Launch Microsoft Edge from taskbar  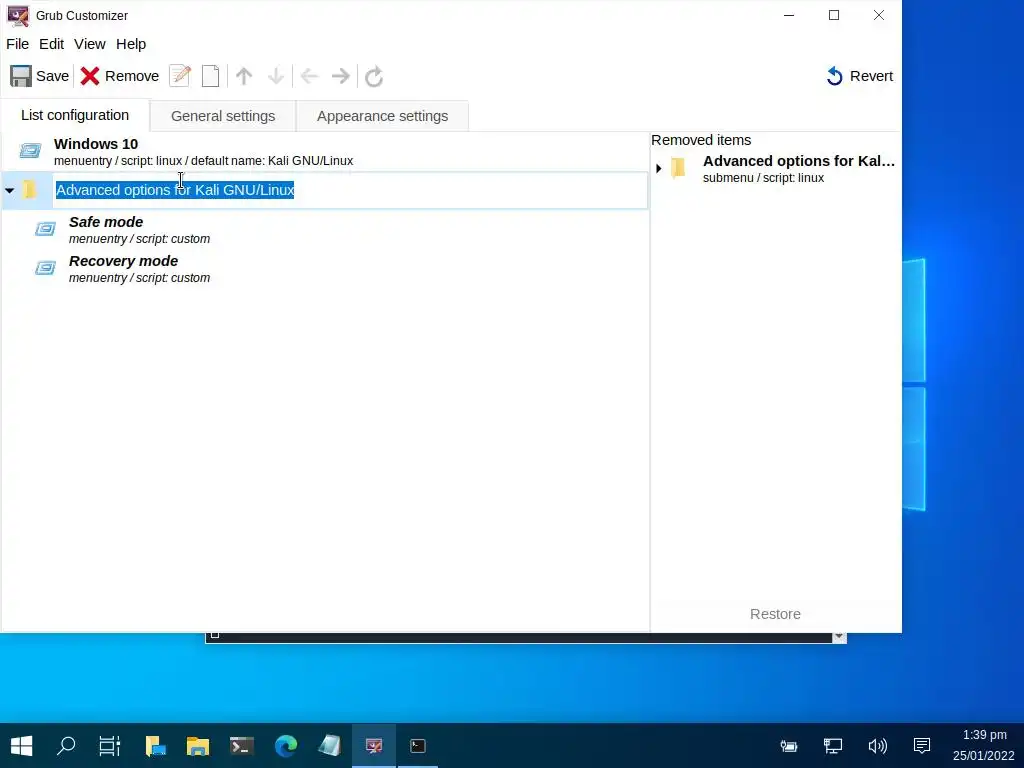tap(286, 746)
